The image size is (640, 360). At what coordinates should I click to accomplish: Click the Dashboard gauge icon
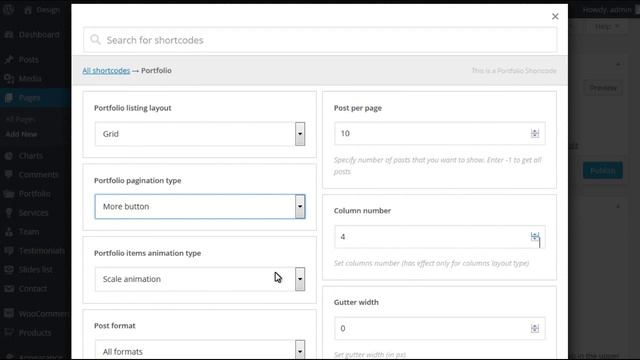[9, 35]
